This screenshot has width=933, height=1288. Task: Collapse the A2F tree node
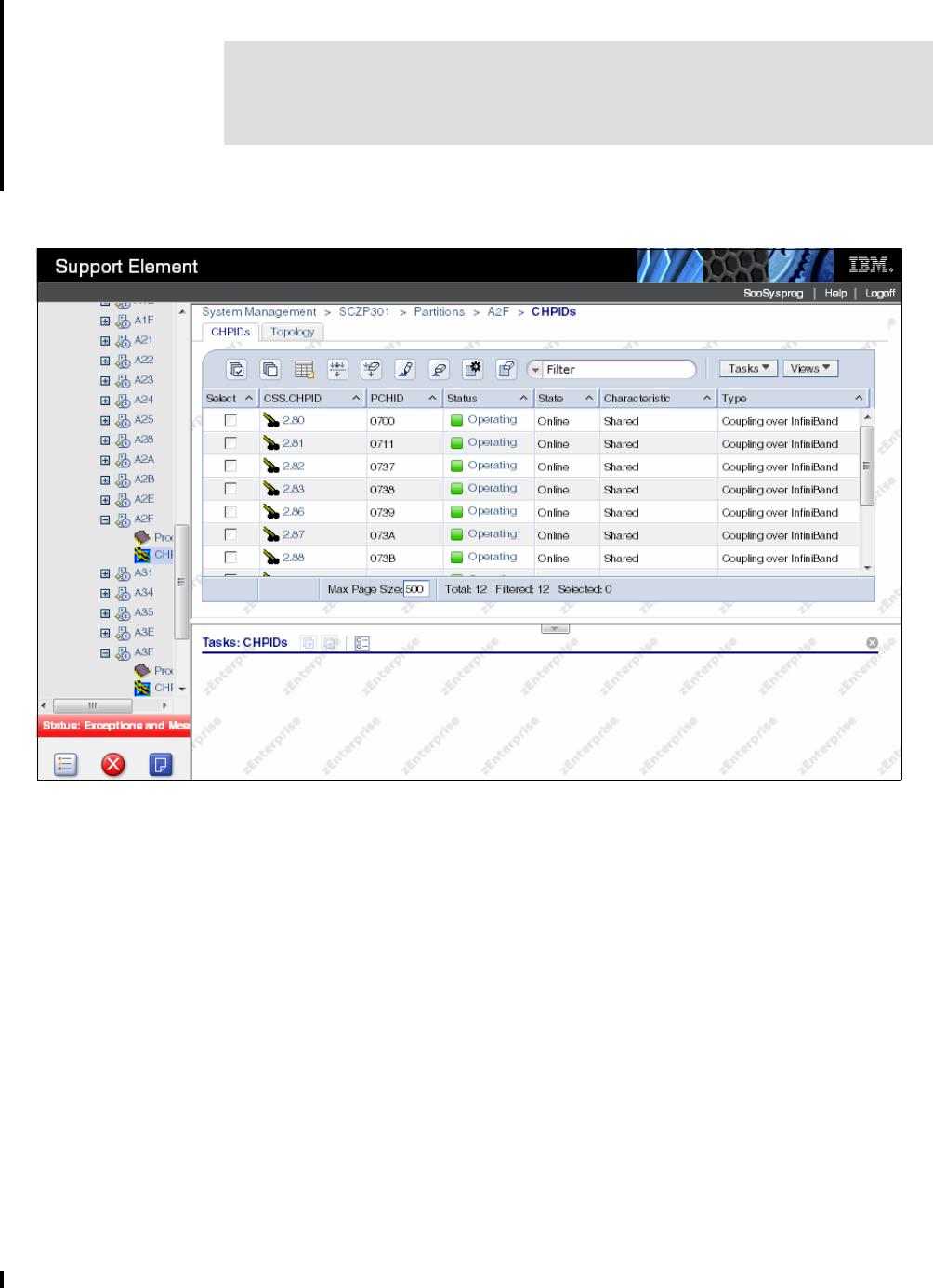[x=105, y=520]
